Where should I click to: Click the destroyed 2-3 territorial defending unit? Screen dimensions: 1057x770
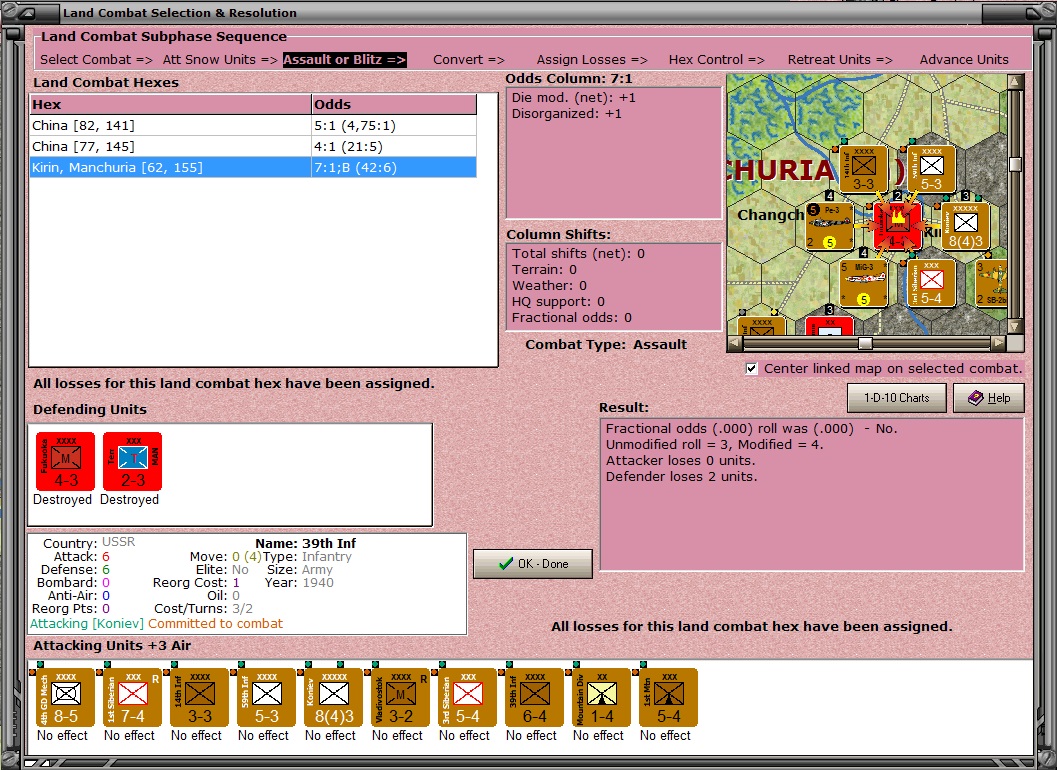pyautogui.click(x=133, y=461)
